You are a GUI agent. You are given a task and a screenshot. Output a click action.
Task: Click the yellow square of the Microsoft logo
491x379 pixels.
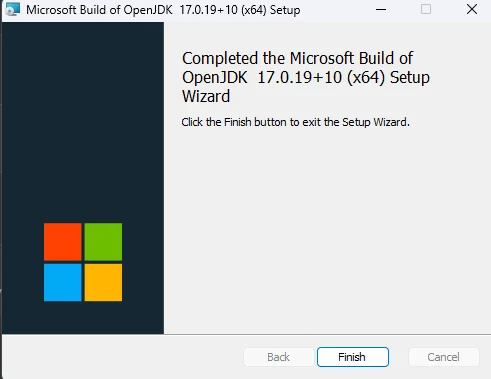pos(103,282)
